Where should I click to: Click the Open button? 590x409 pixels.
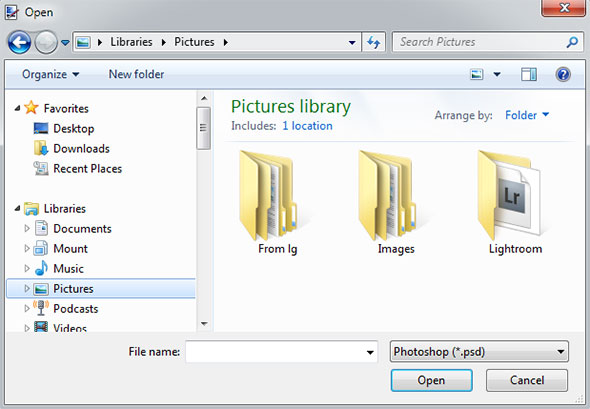[432, 380]
